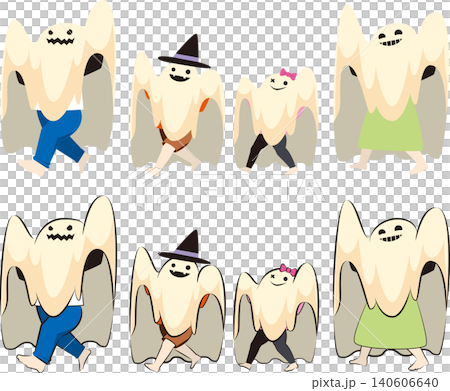This screenshot has width=450, height=391.
Task: Pick the outlined bottom-row ghost in blue jeans
Action: click(x=59, y=284)
